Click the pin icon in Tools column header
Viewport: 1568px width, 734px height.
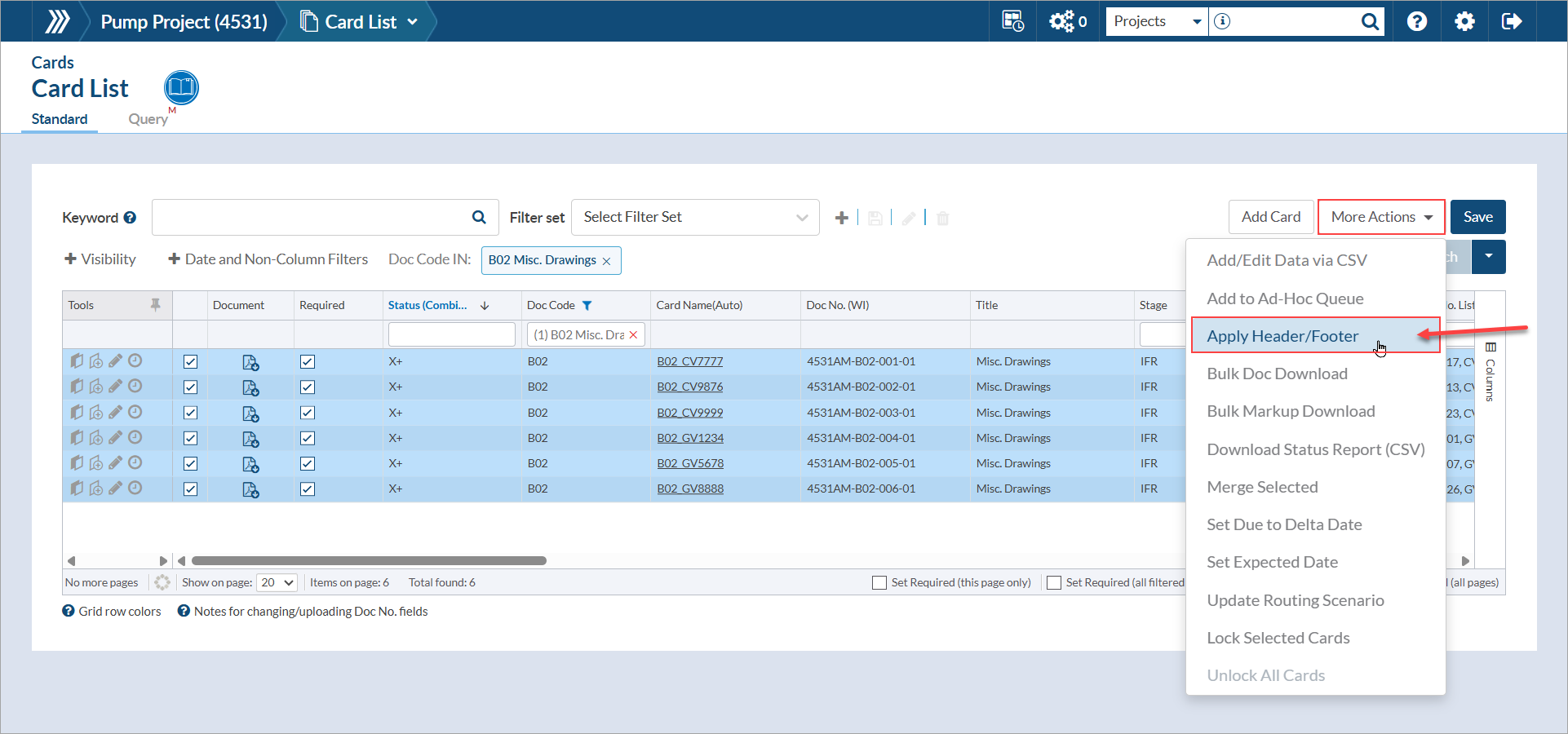tap(155, 305)
